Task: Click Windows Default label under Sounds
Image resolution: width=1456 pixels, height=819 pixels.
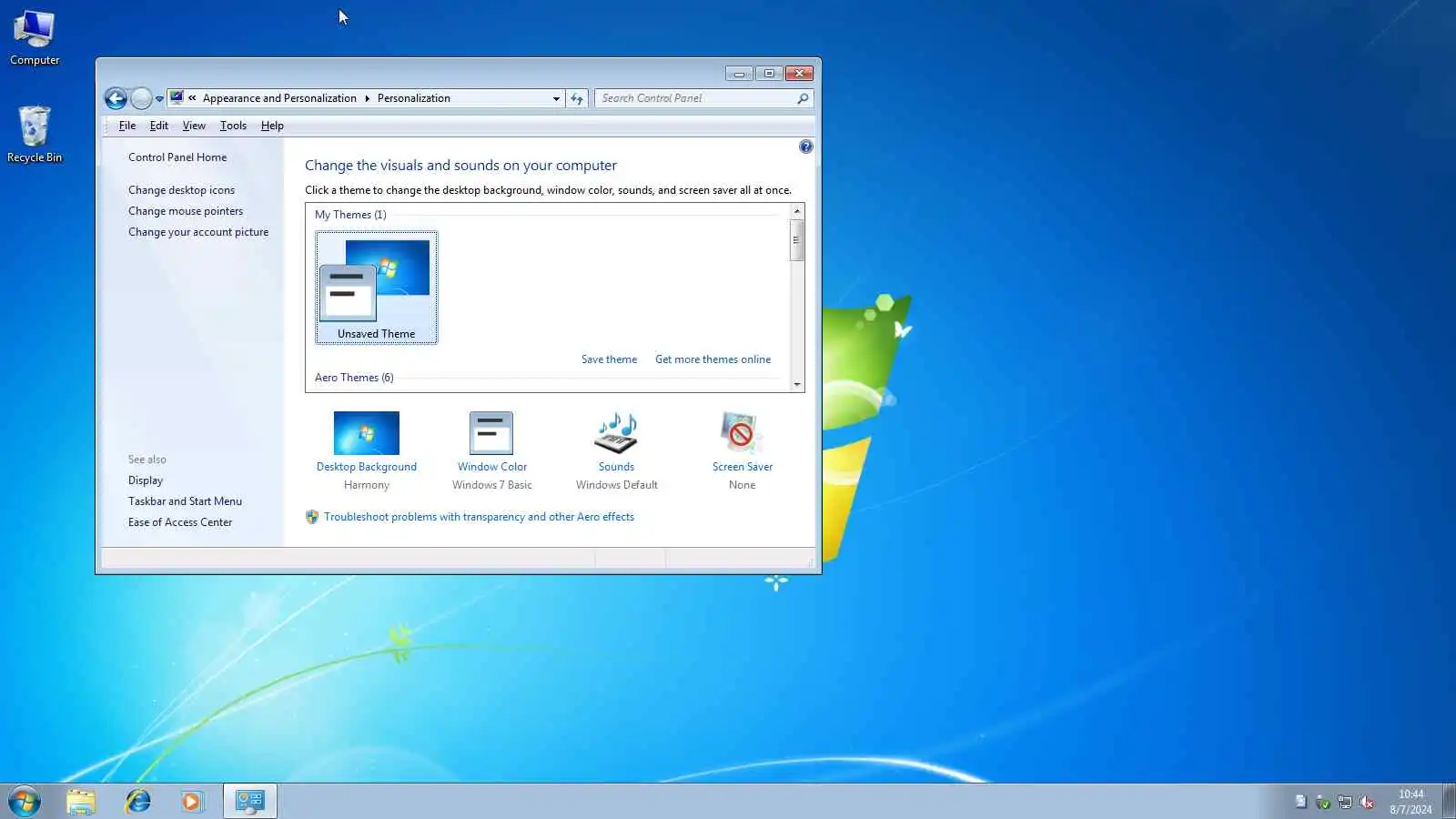Action: point(616,485)
